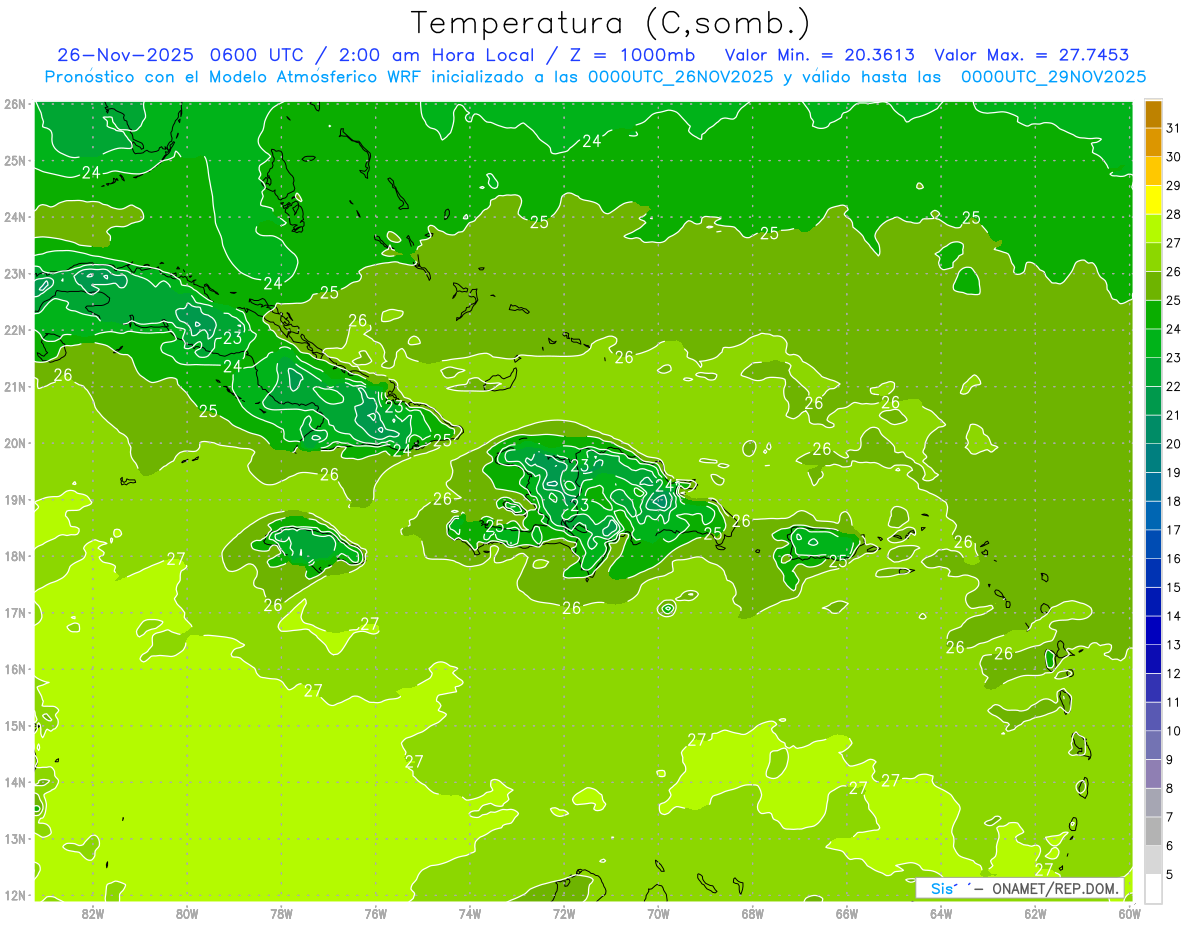The width and height of the screenshot is (1200, 927).
Task: Click the "72W" longitude axis label
Action: click(x=564, y=913)
